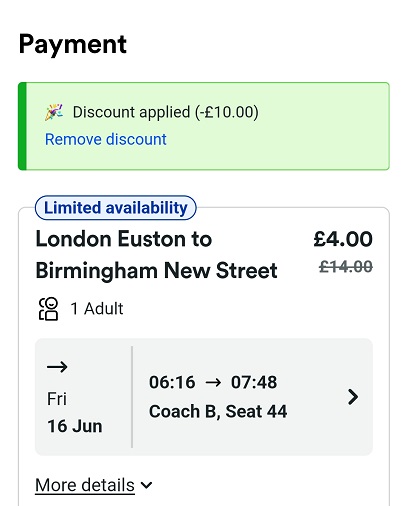This screenshot has height=506, width=408.
Task: Click the Coach B, Seat 44 reservation
Action: 218,411
